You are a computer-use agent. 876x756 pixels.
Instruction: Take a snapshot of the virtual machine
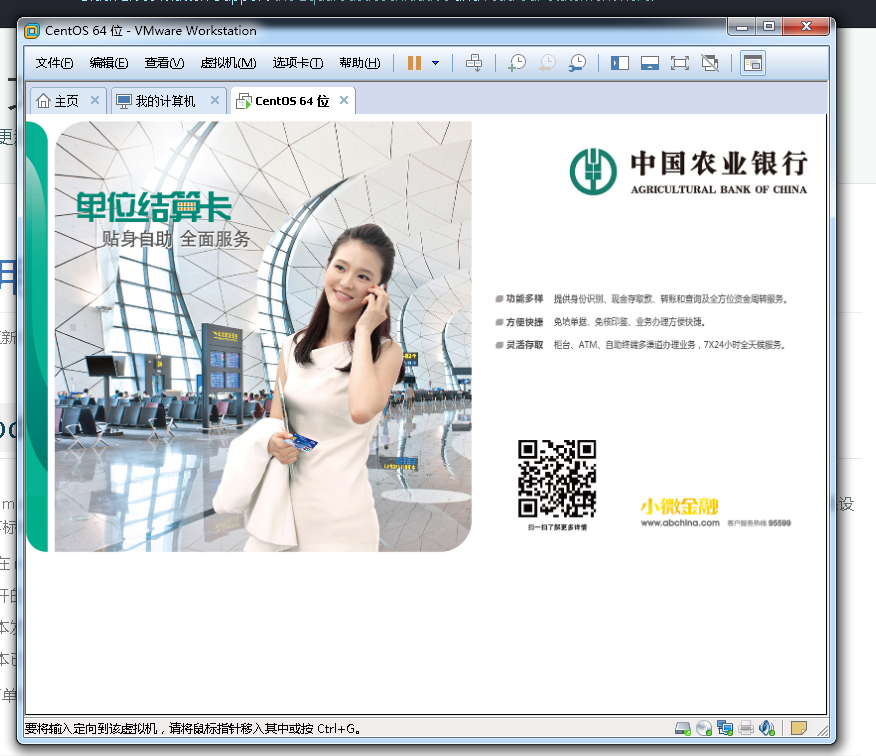click(518, 63)
